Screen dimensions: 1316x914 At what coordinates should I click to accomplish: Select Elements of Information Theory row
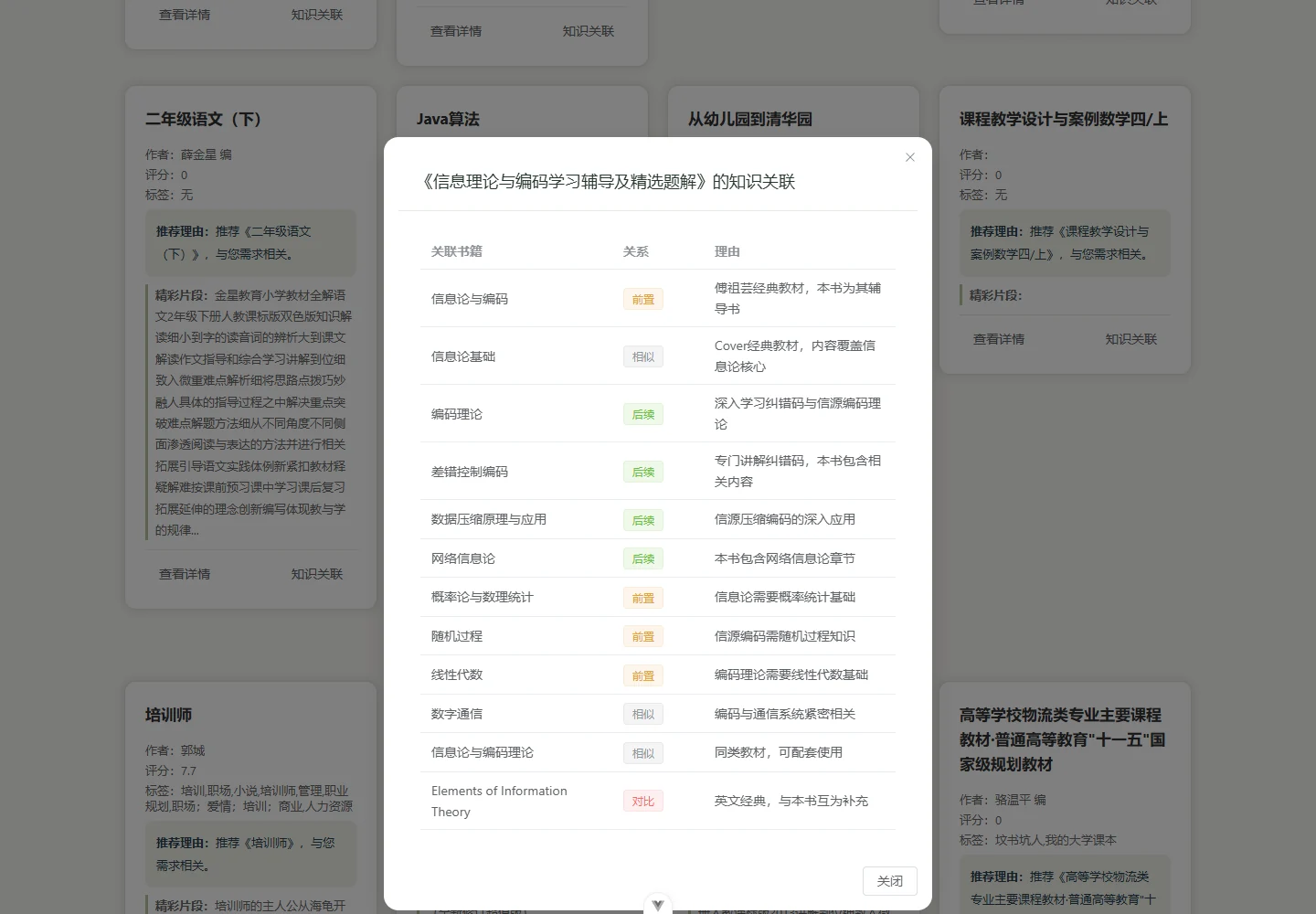(658, 801)
